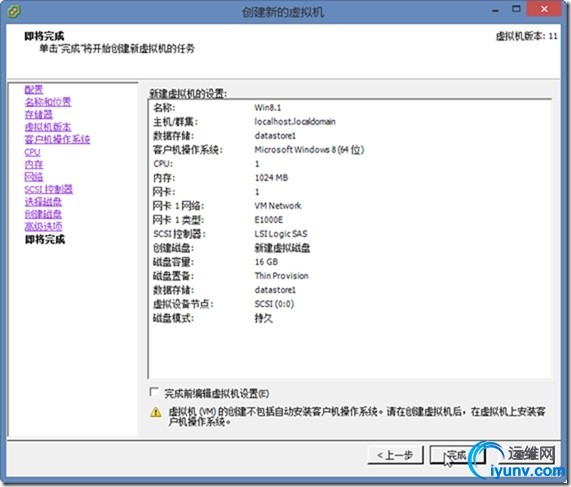Go to the 选择磁盘 step

coord(43,202)
